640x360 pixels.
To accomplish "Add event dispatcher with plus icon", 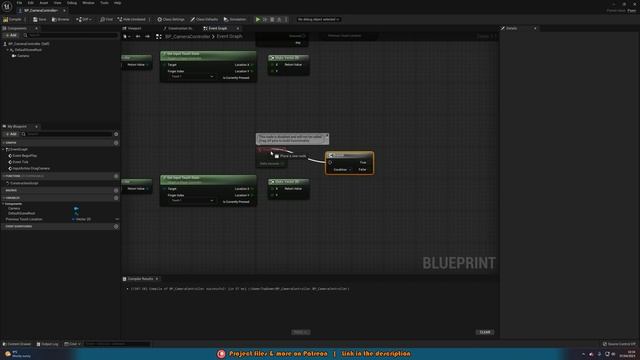I will (x=116, y=227).
